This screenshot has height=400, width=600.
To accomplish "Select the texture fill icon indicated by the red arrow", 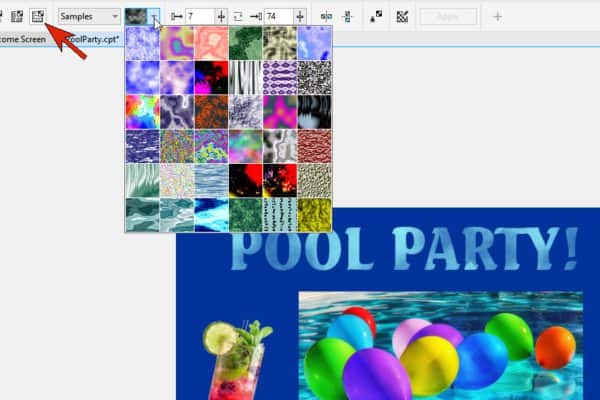I will (x=37, y=17).
